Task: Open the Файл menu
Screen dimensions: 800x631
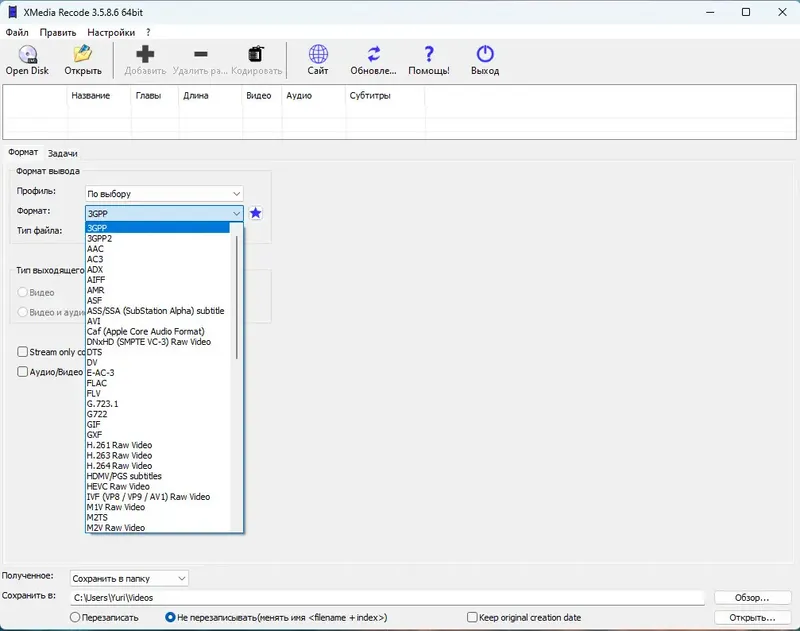Action: 17,32
